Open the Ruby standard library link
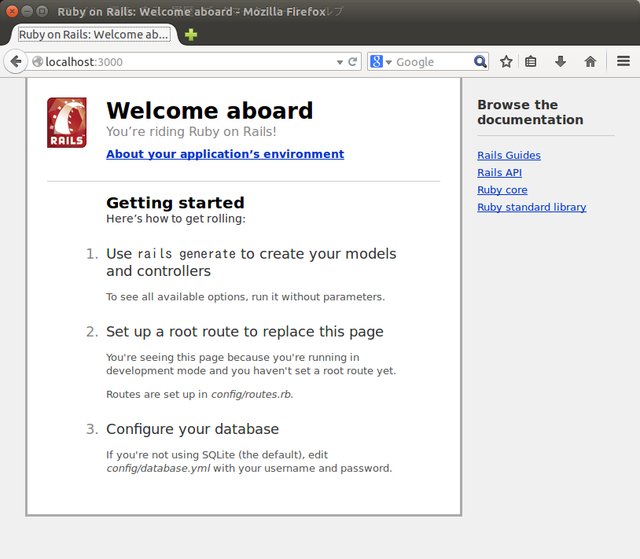 coord(531,207)
